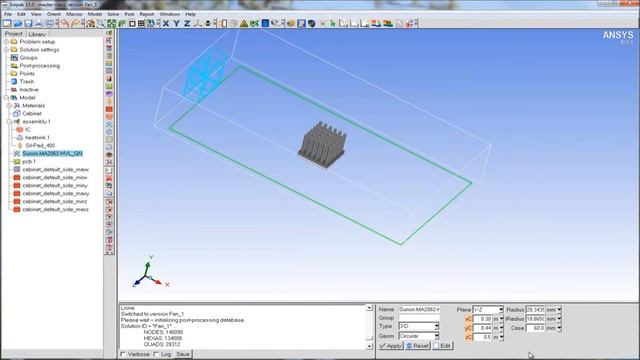This screenshot has width=640, height=360.
Task: Click the green pcb.1 icon
Action: 17,162
